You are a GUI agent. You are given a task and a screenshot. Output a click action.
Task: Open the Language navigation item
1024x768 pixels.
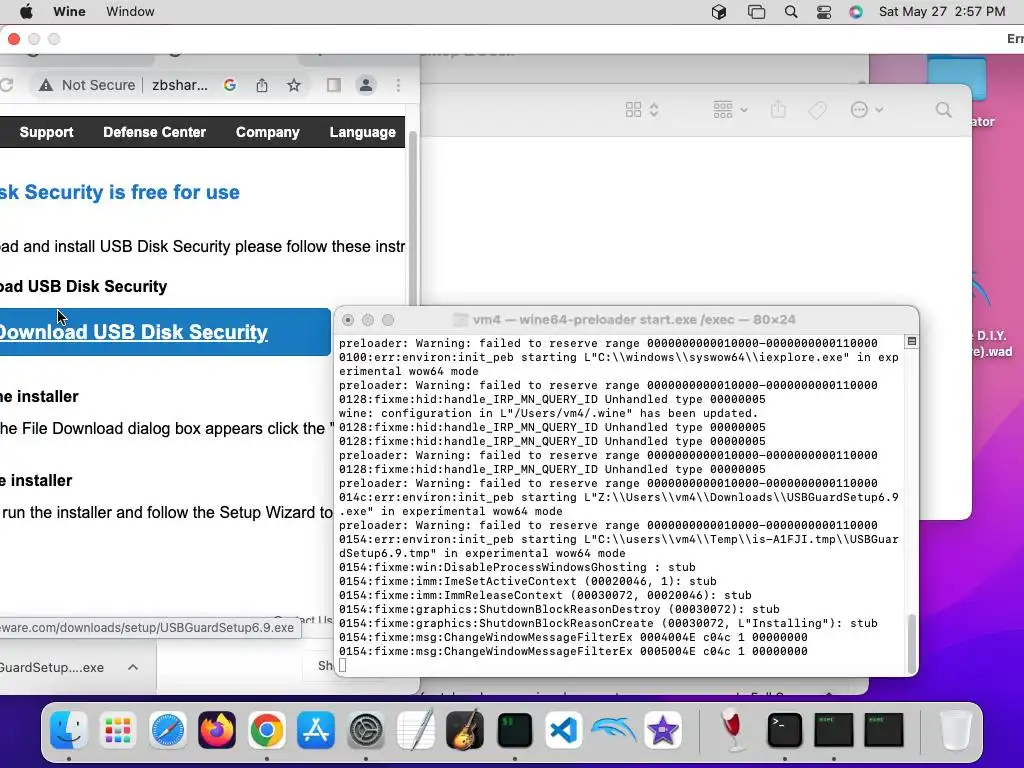tap(362, 132)
